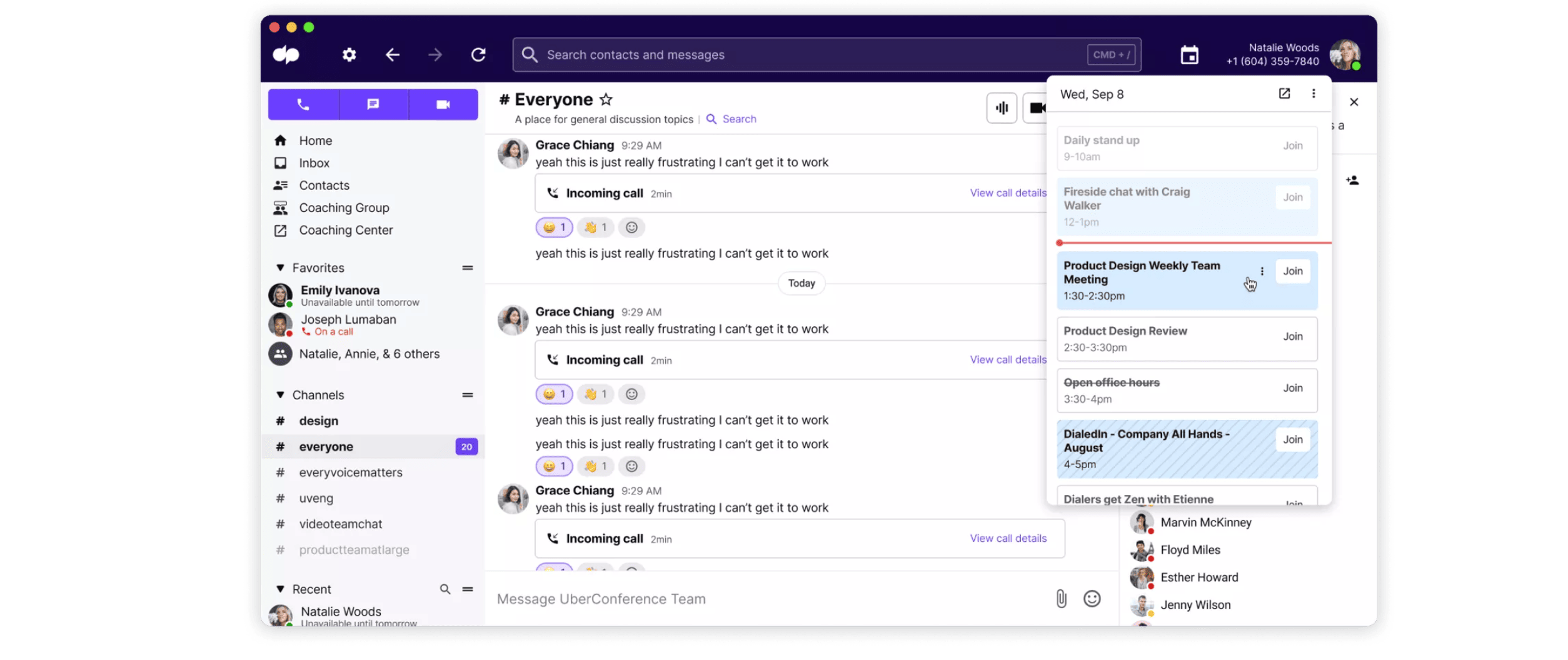The width and height of the screenshot is (1568, 660).
Task: Search within the Everyone channel
Action: click(x=731, y=119)
